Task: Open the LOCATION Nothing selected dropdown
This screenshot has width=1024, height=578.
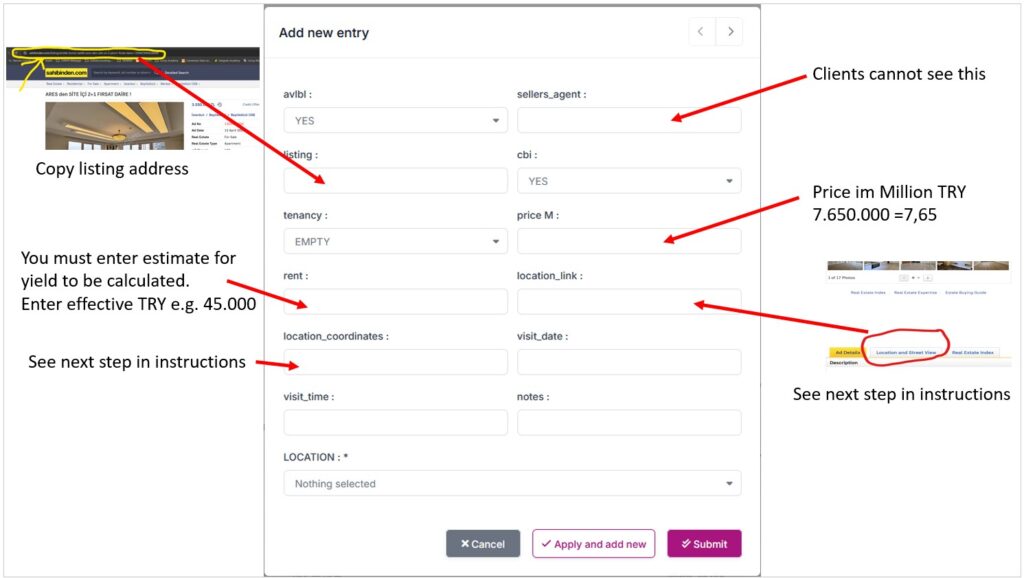Action: tap(512, 483)
